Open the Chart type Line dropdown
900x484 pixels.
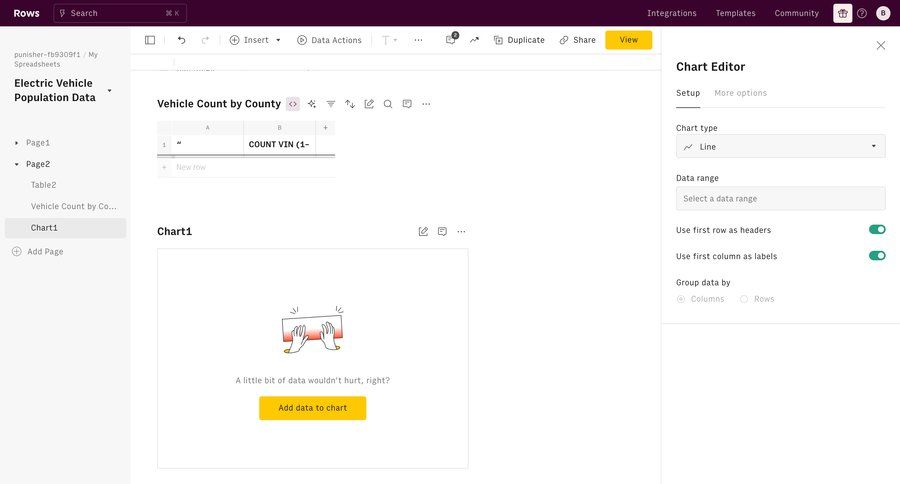pyautogui.click(x=781, y=146)
